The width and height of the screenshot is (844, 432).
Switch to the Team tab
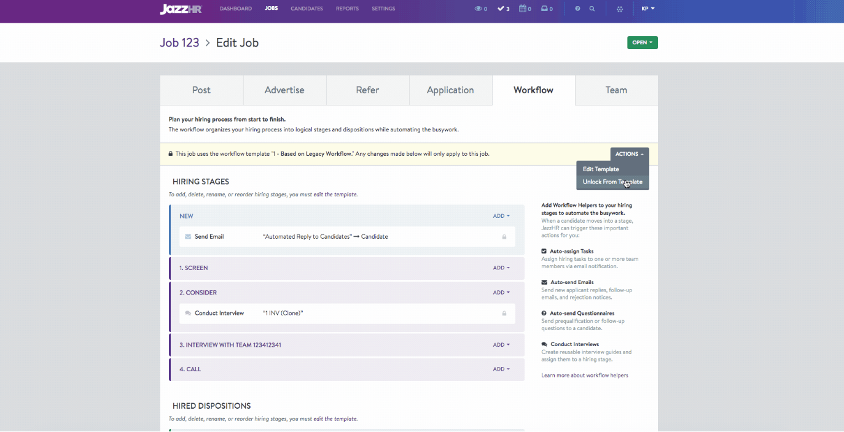point(616,90)
